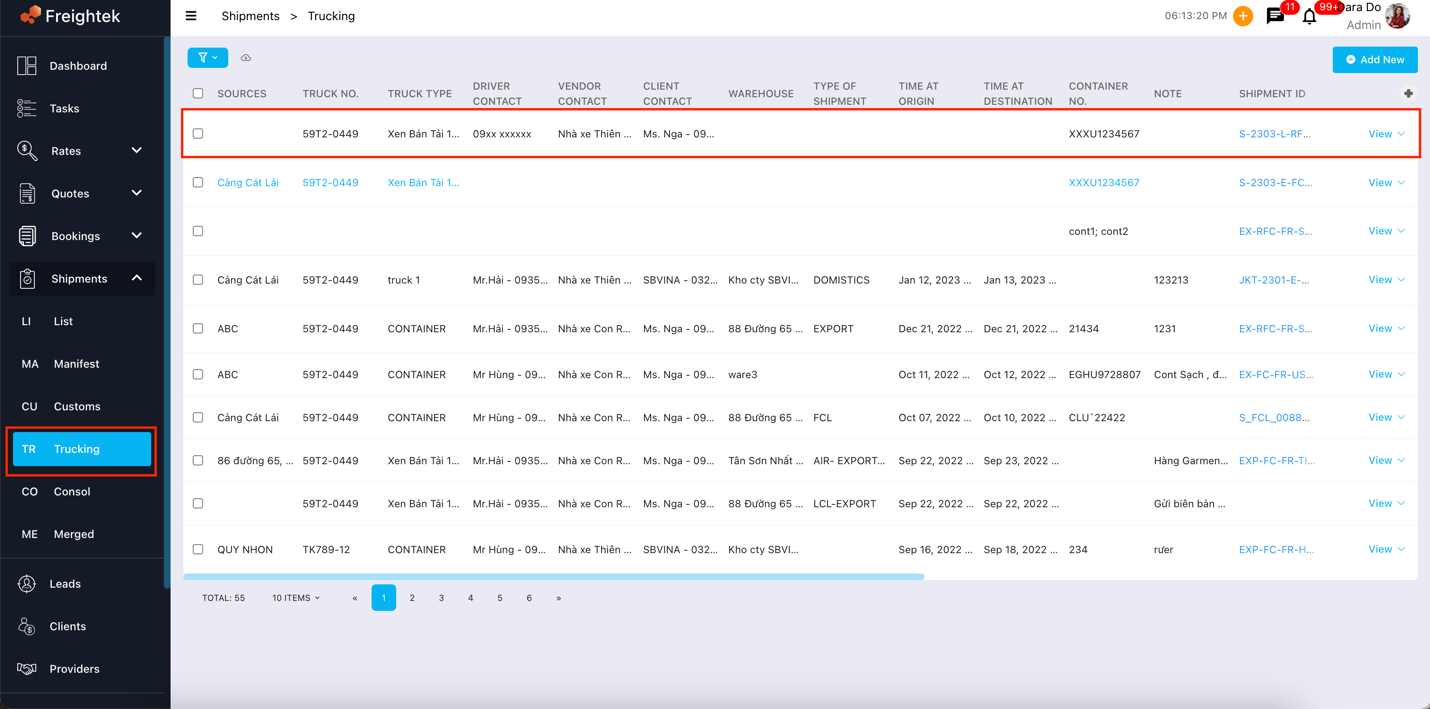Go to page 6
This screenshot has width=1430, height=709.
point(529,598)
